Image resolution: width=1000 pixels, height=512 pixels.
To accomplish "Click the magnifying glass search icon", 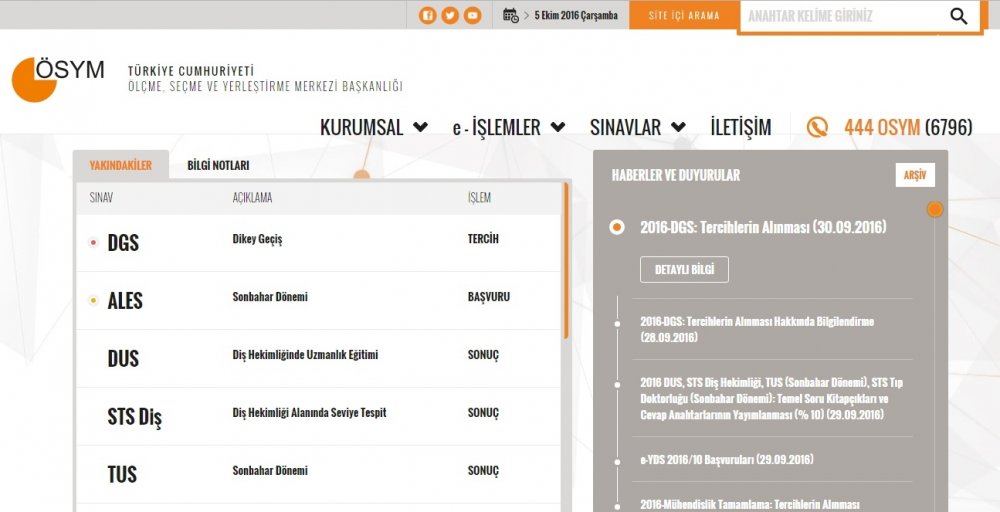I will pos(958,16).
